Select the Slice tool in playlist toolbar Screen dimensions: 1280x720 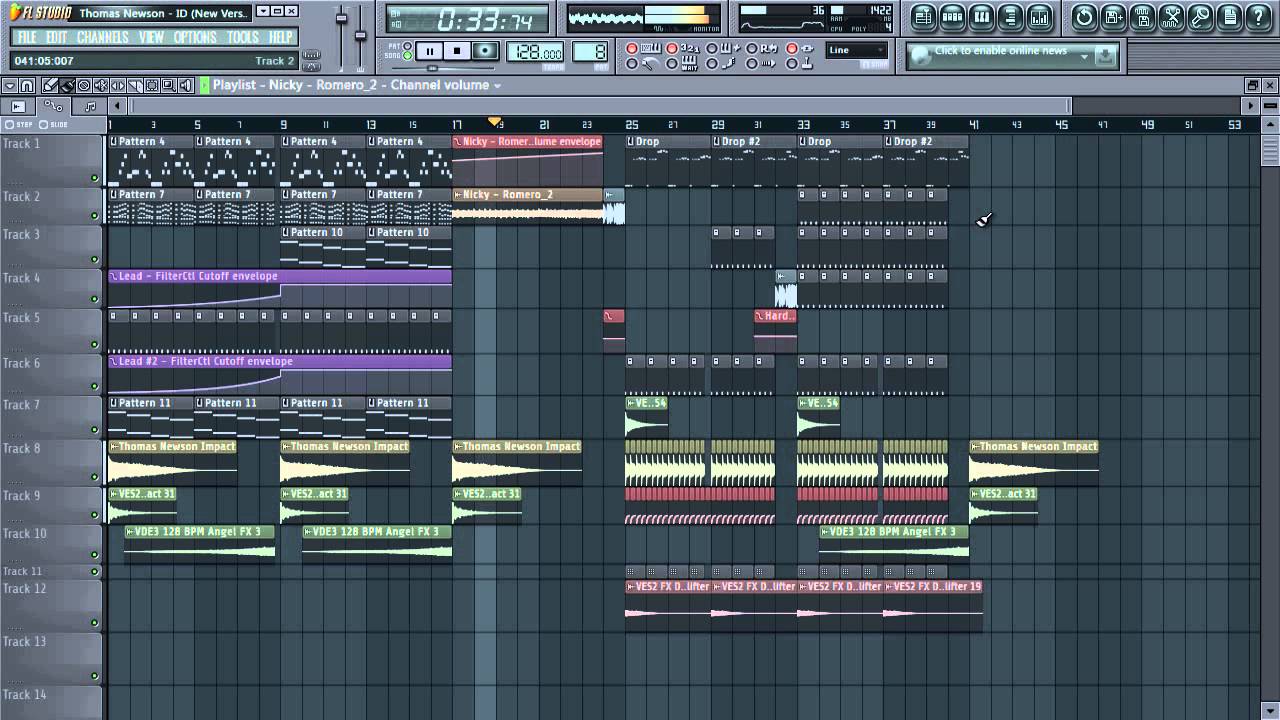coord(135,85)
